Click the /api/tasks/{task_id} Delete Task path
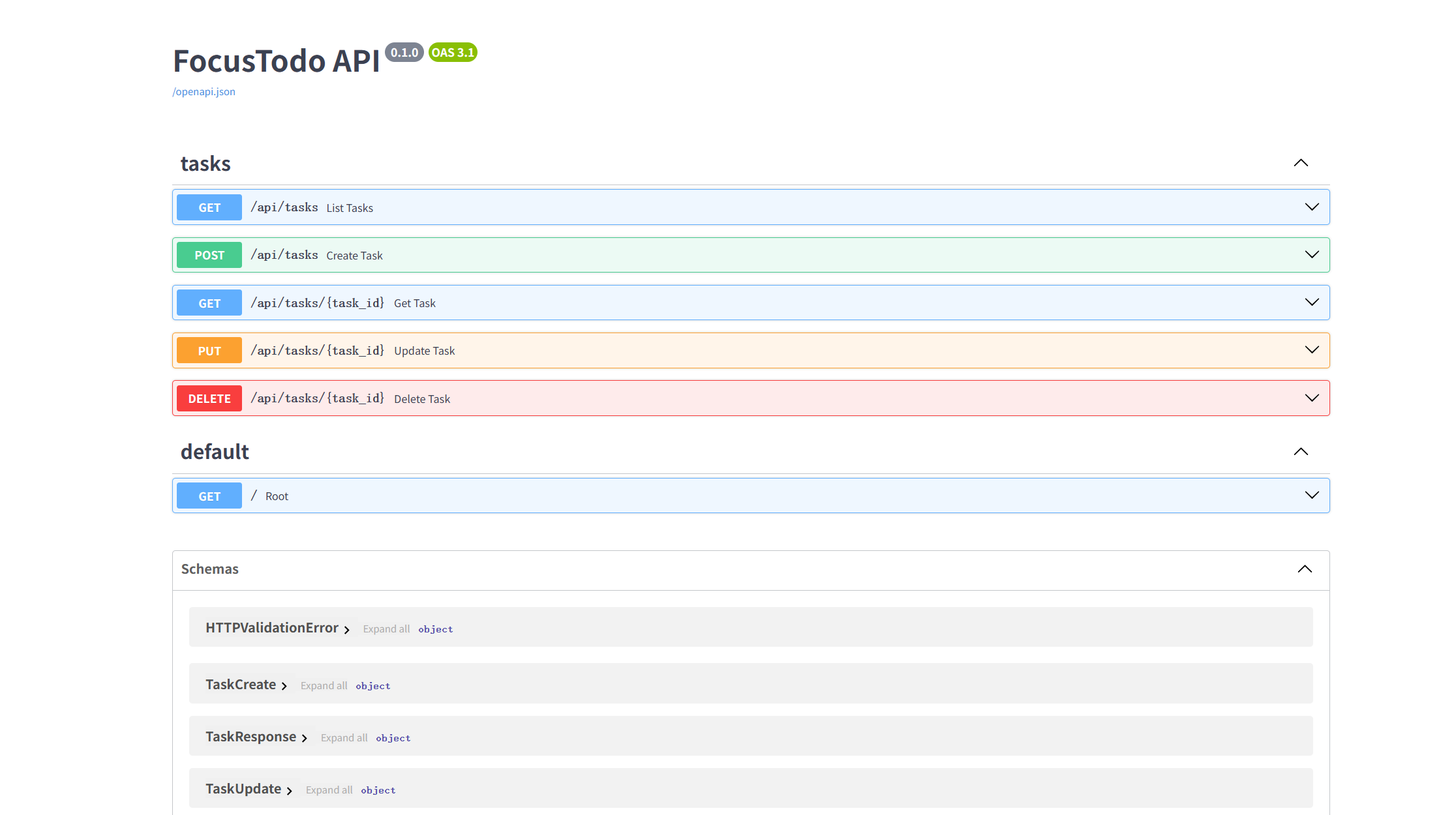Image resolution: width=1456 pixels, height=815 pixels. tap(318, 398)
